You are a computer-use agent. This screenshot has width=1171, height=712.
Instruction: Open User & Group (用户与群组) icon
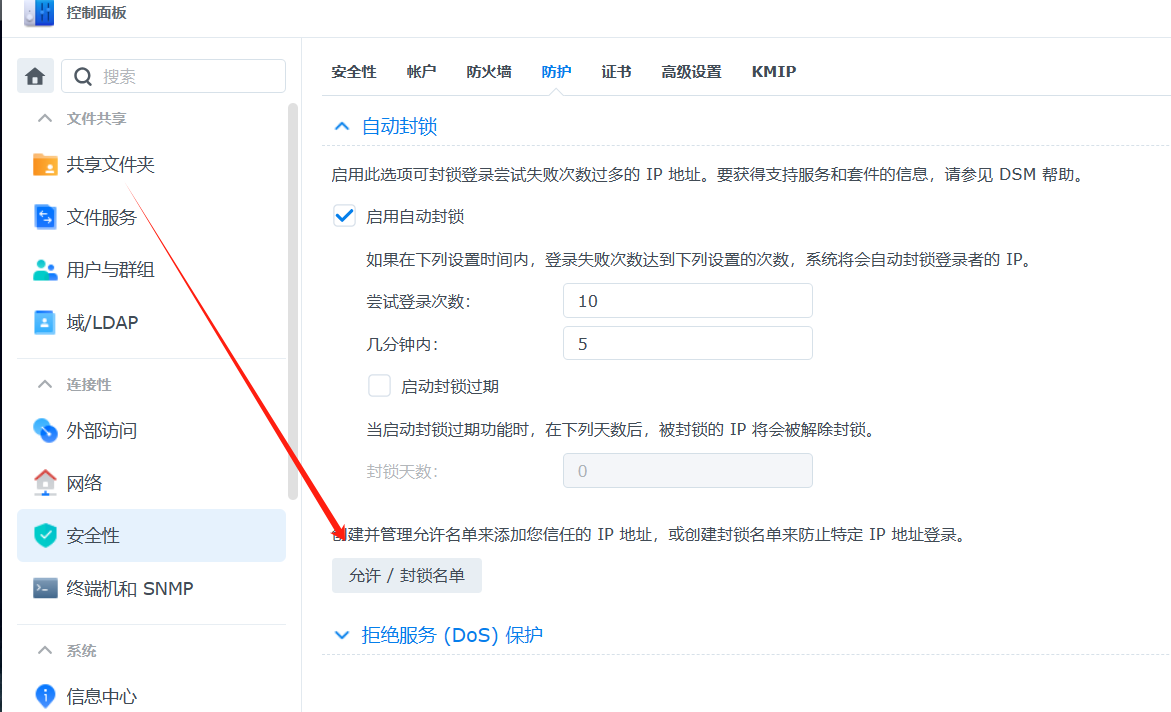pos(45,270)
